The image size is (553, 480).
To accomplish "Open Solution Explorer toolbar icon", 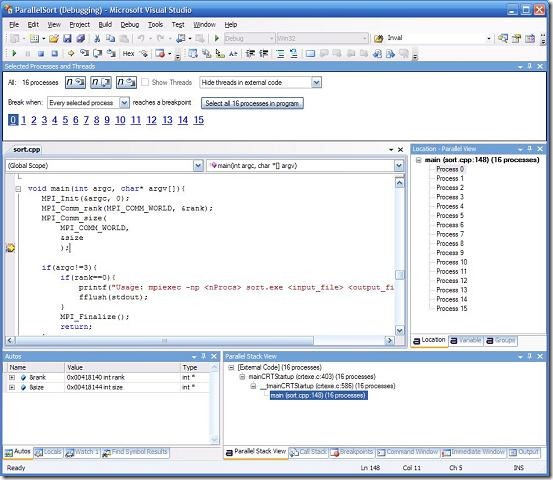I will [503, 38].
